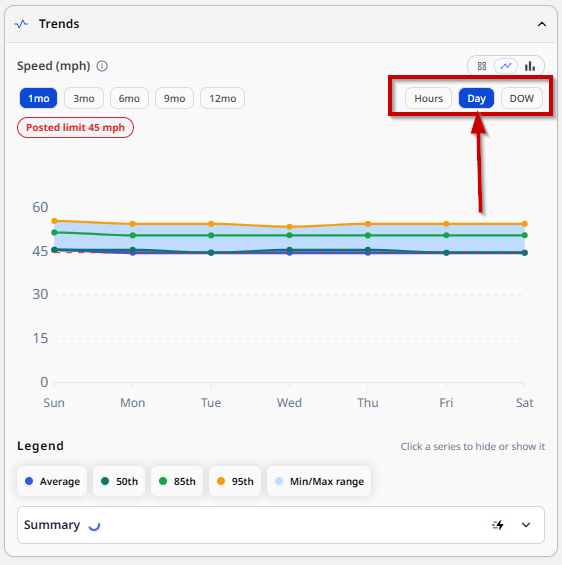Choose the 6mo range button
Screen dimensions: 562x565
coord(129,98)
